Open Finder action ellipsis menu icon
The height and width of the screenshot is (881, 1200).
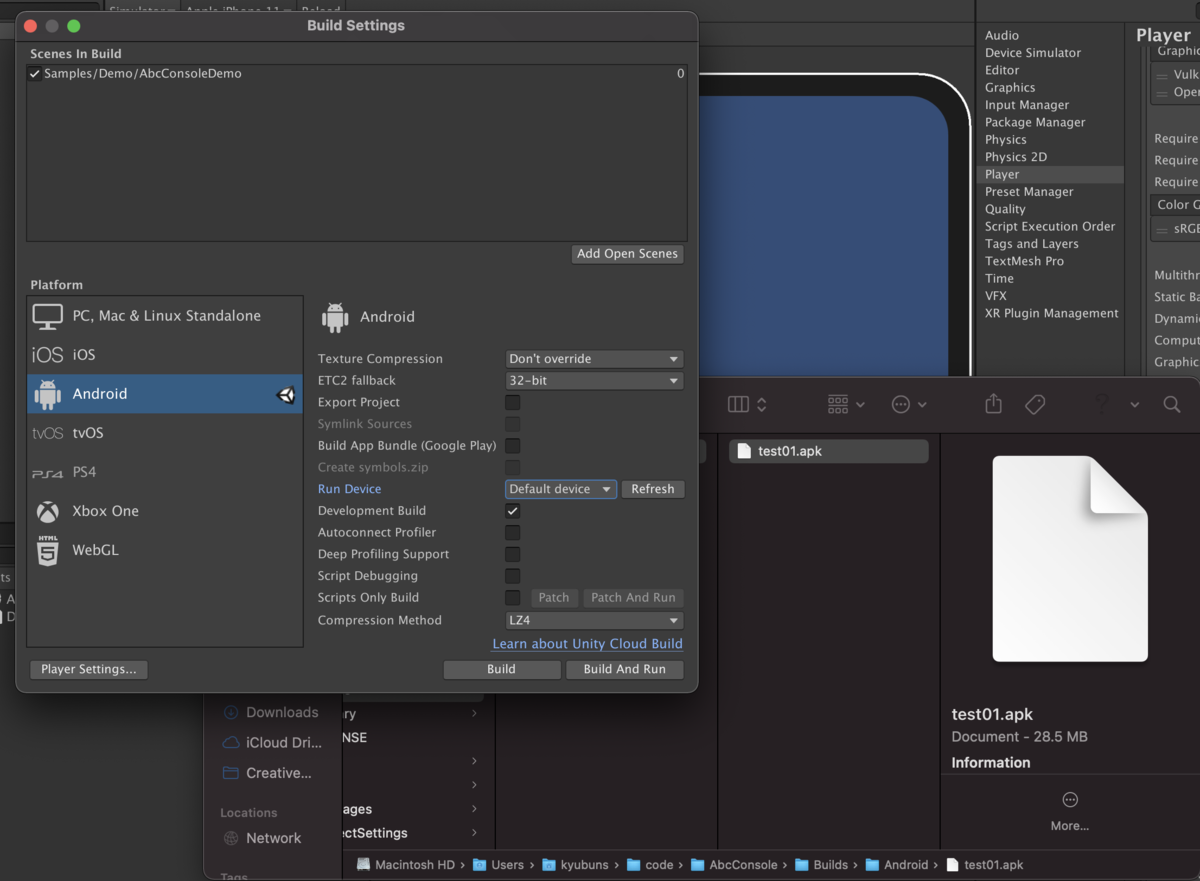click(x=908, y=404)
